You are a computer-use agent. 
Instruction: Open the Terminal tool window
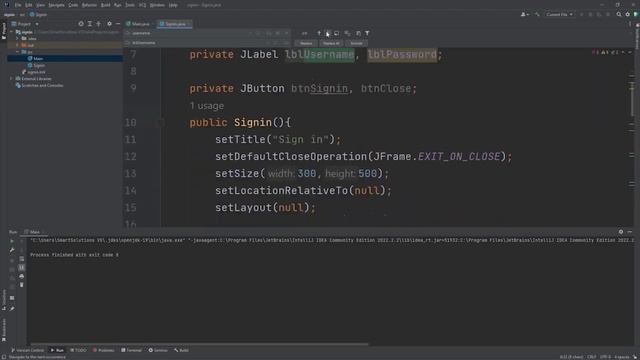[131, 350]
